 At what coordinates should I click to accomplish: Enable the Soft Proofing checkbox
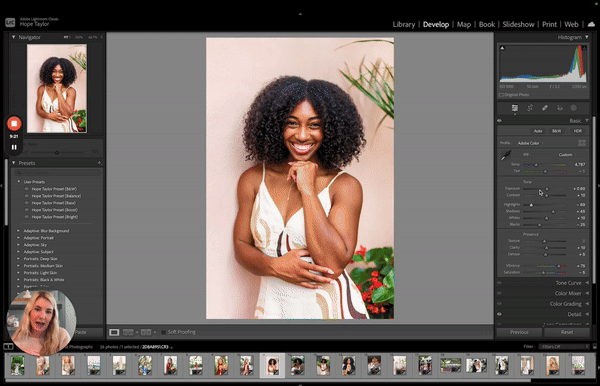coord(164,332)
